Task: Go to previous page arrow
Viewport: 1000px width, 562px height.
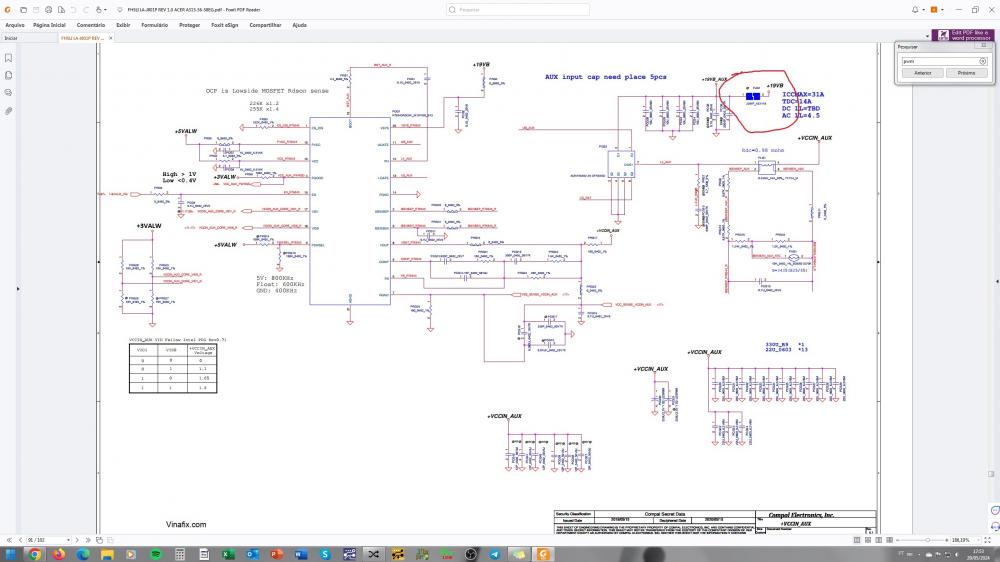Action: [x=20, y=540]
